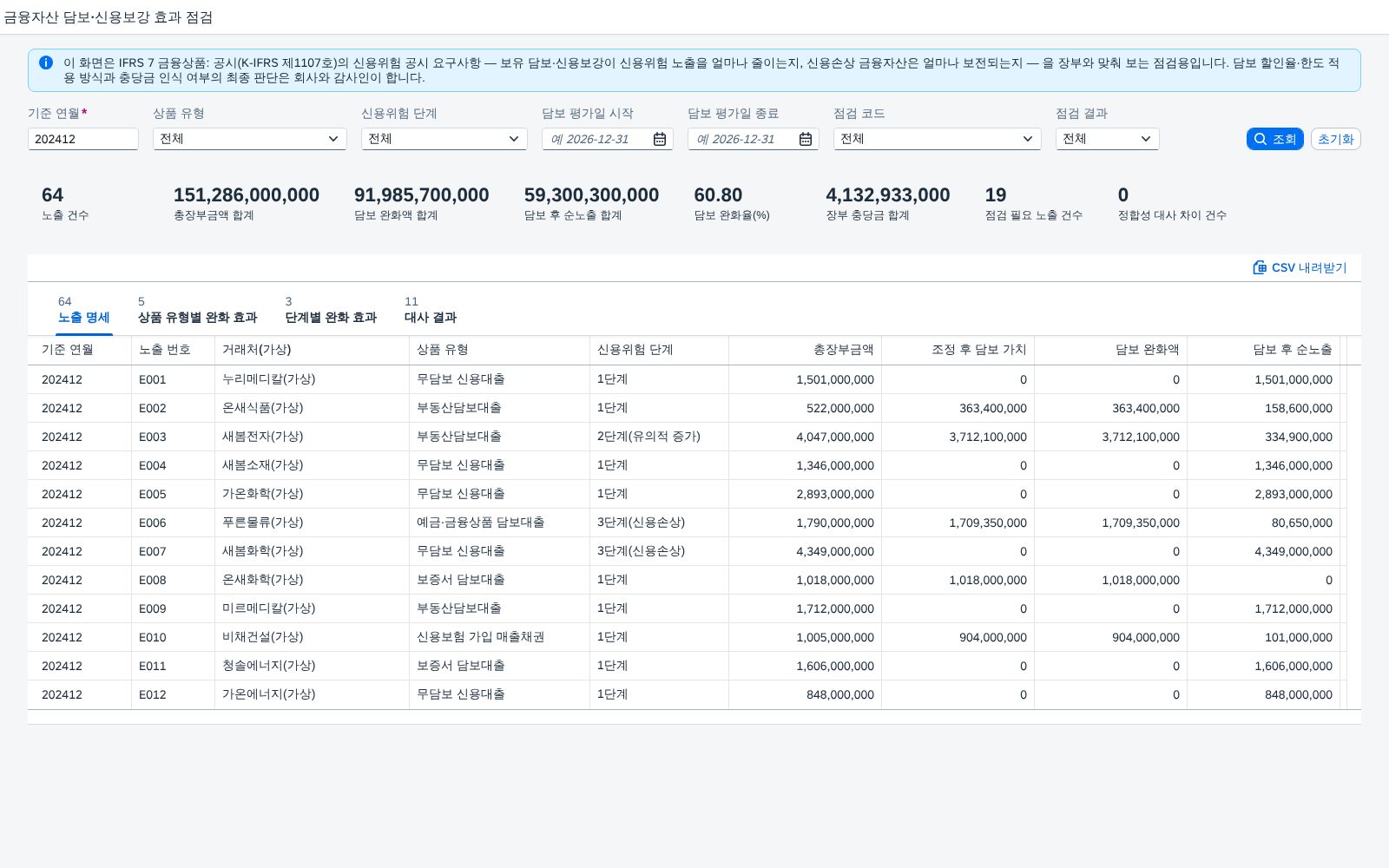Click the 담보 완화율(%) value 60.80
The width and height of the screenshot is (1389, 868).
coord(718,195)
